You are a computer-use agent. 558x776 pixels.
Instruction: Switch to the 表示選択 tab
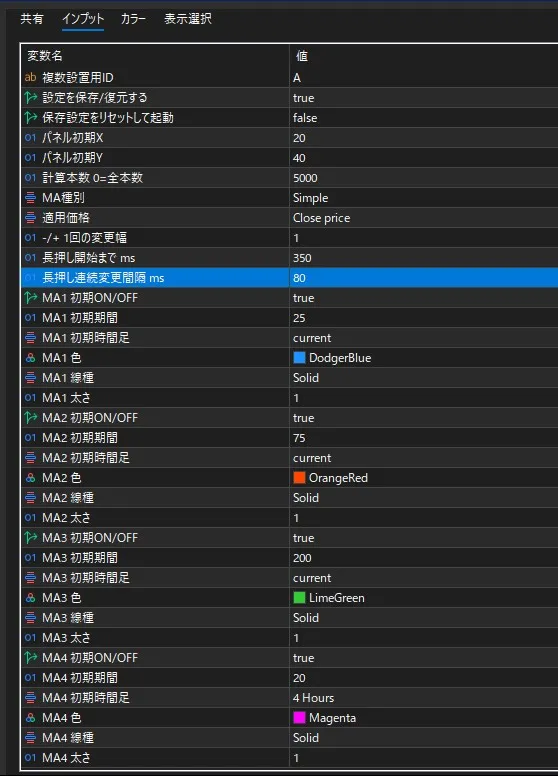point(188,19)
